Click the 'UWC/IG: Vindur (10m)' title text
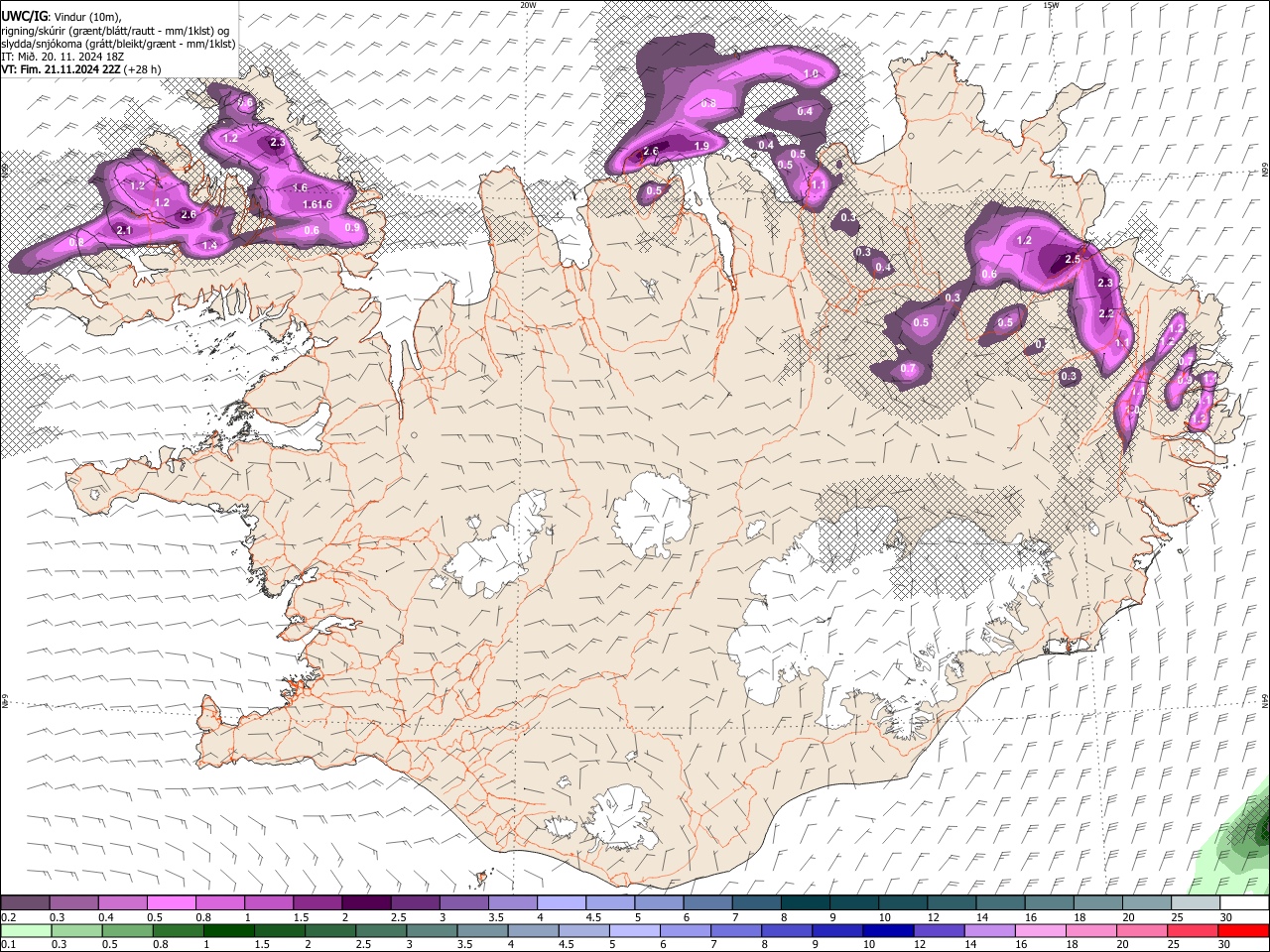The height and width of the screenshot is (952, 1270). tap(61, 17)
